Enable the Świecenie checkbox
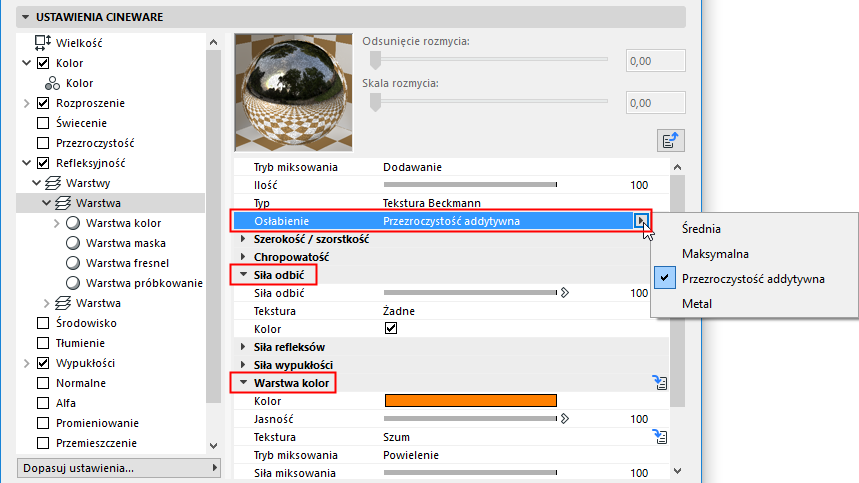The width and height of the screenshot is (859, 483). [43, 123]
